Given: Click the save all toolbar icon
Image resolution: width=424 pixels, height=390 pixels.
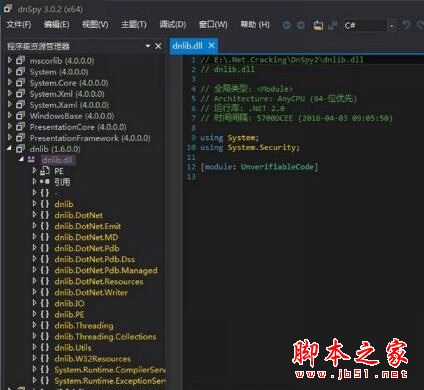Looking at the screenshot, I should click(332, 25).
